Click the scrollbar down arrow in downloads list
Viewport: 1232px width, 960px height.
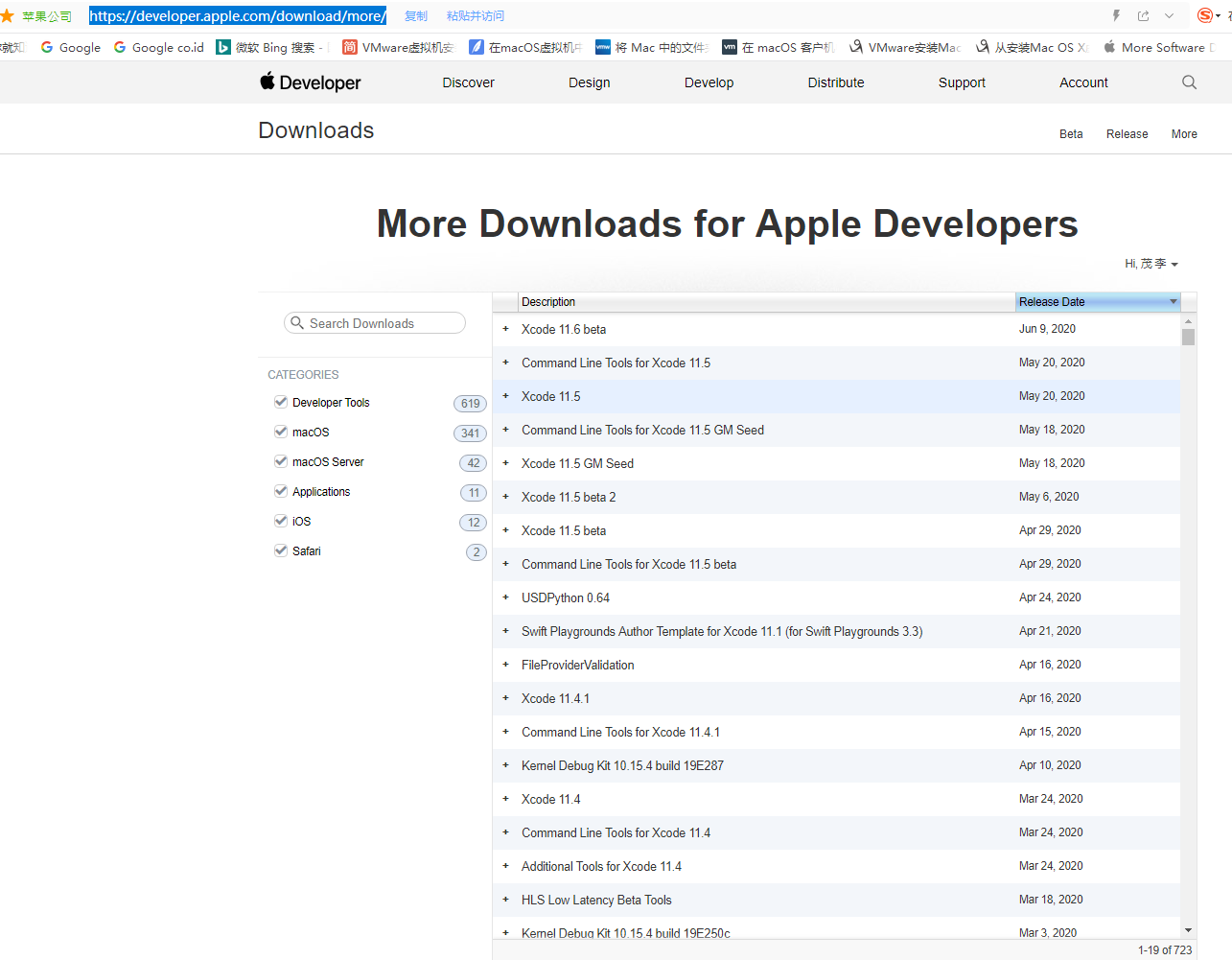(x=1189, y=929)
